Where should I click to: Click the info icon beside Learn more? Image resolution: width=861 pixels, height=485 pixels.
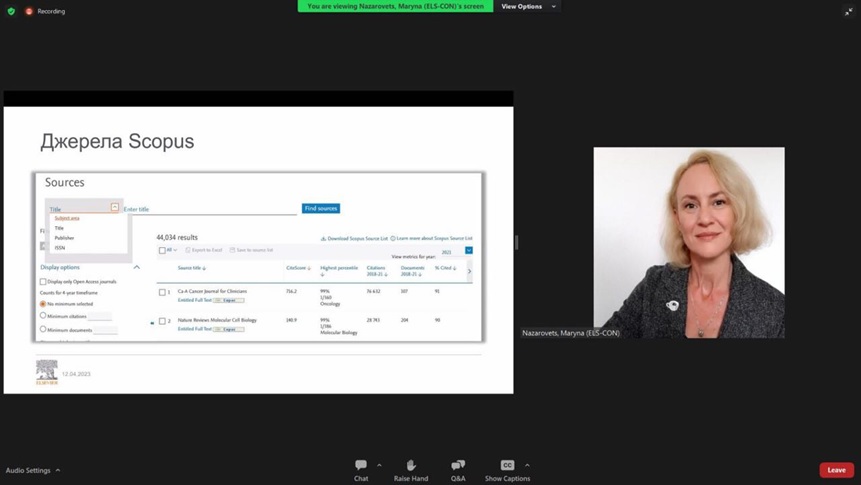(393, 238)
